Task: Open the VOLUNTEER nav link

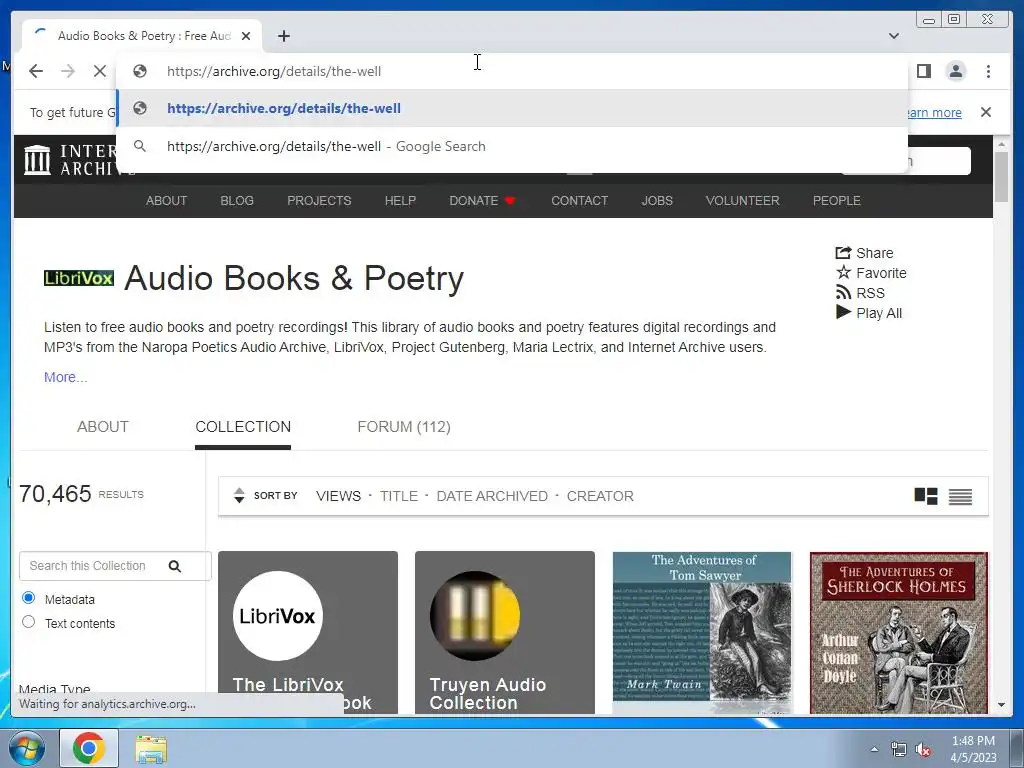Action: pos(743,200)
